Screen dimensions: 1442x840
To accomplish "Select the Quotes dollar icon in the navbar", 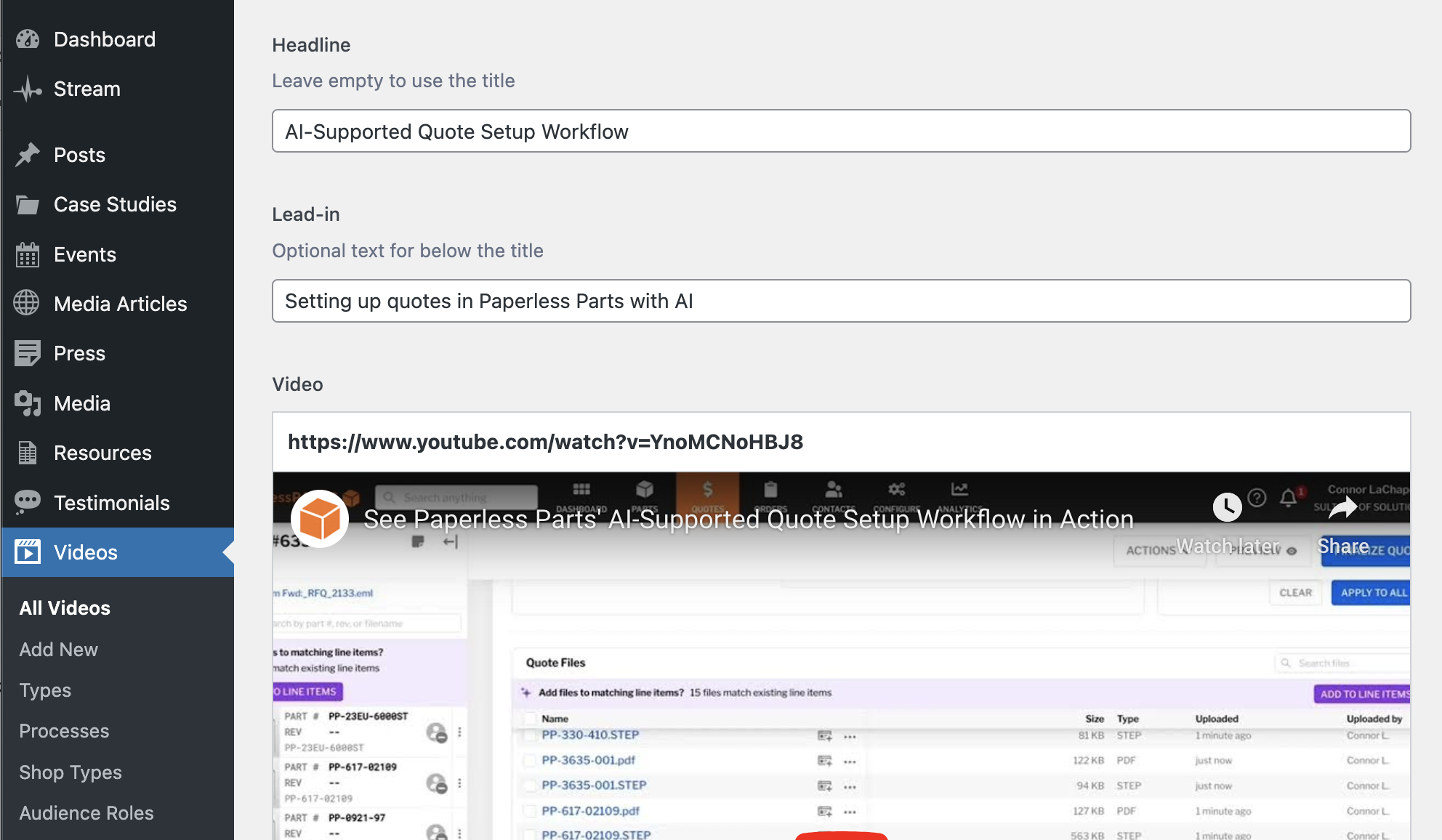I will tap(707, 490).
